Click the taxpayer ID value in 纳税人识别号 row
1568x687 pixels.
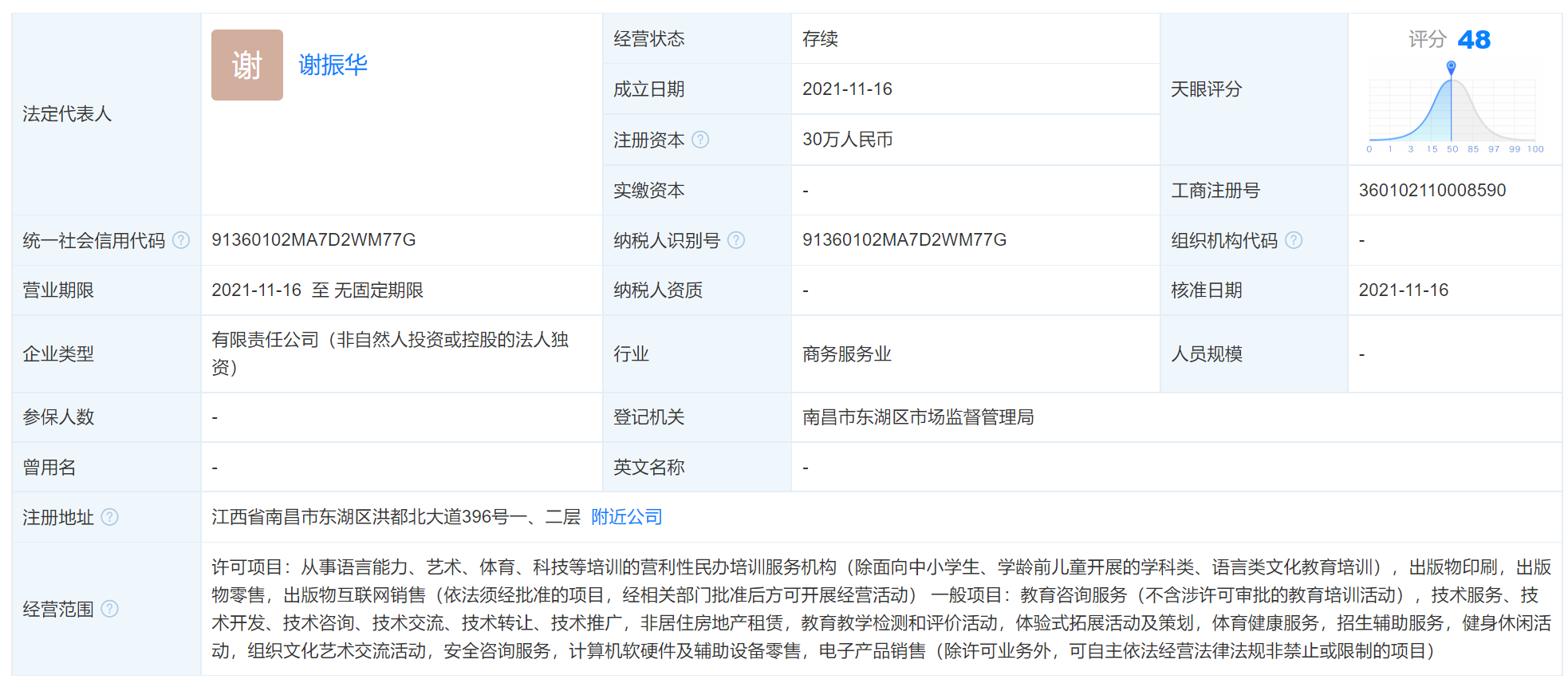pyautogui.click(x=904, y=240)
